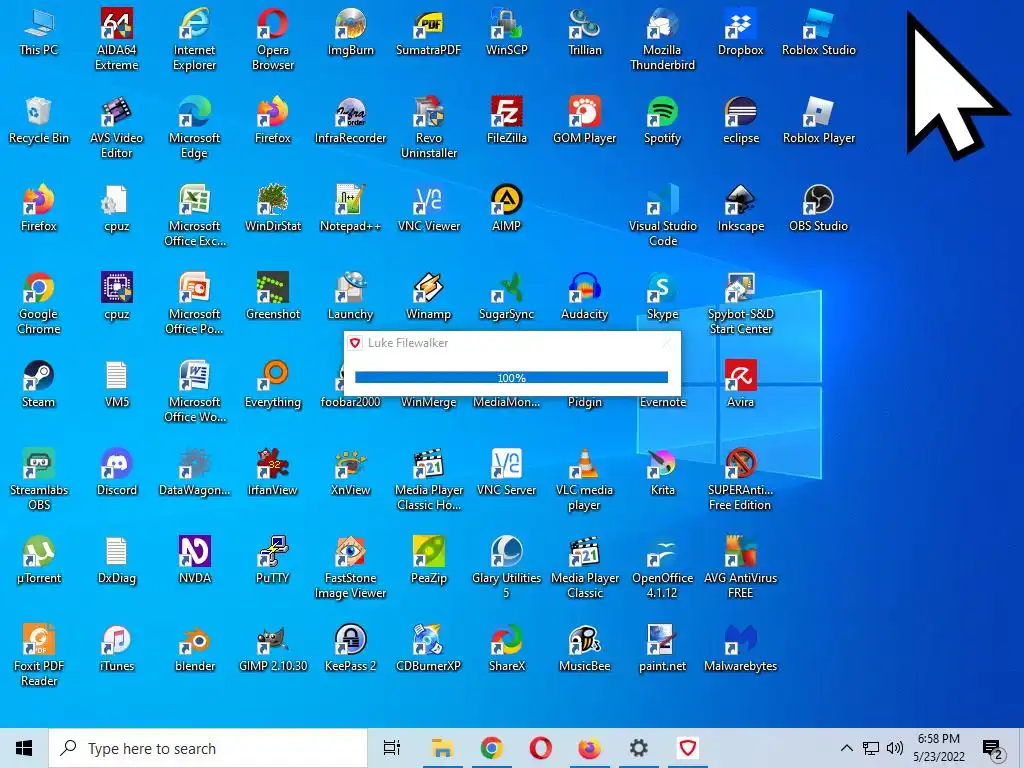Open the AIDA64 Extreme desktop icon

(x=116, y=39)
